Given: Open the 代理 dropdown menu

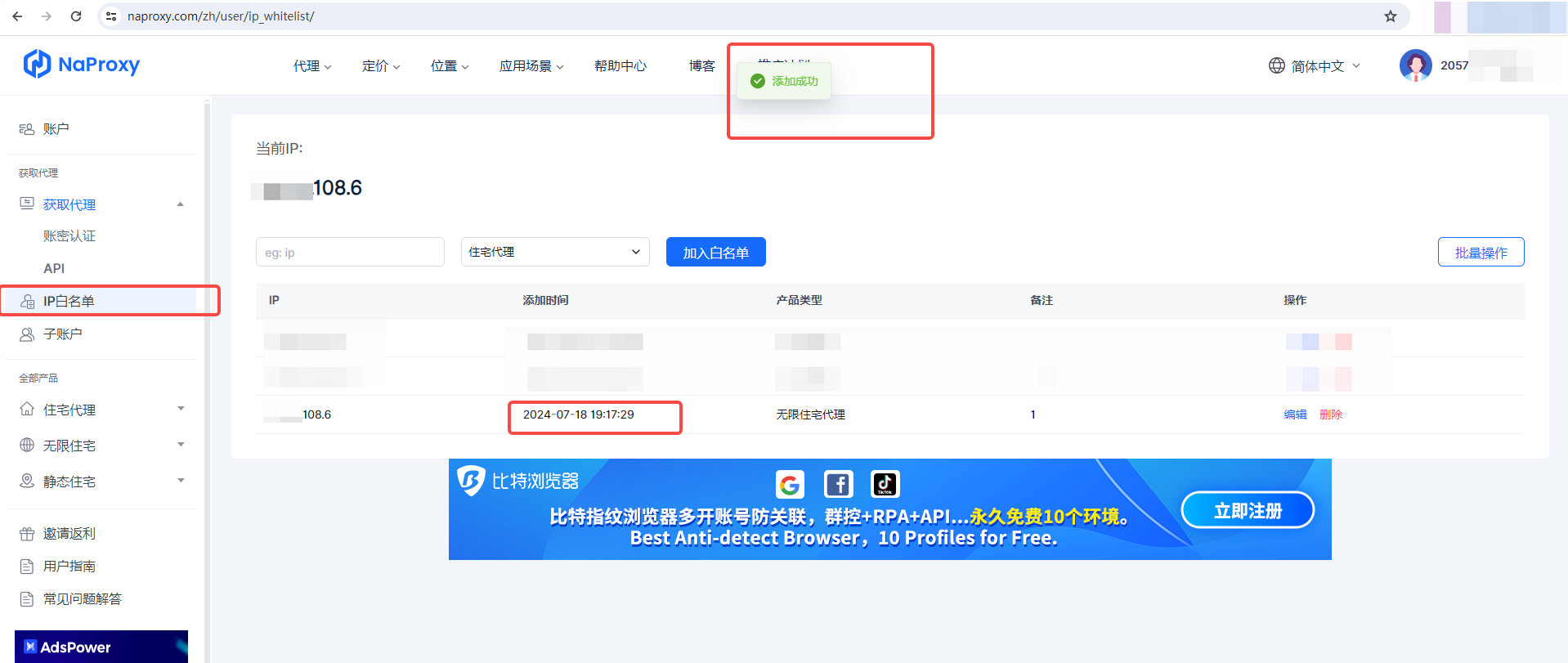Looking at the screenshot, I should [x=312, y=66].
